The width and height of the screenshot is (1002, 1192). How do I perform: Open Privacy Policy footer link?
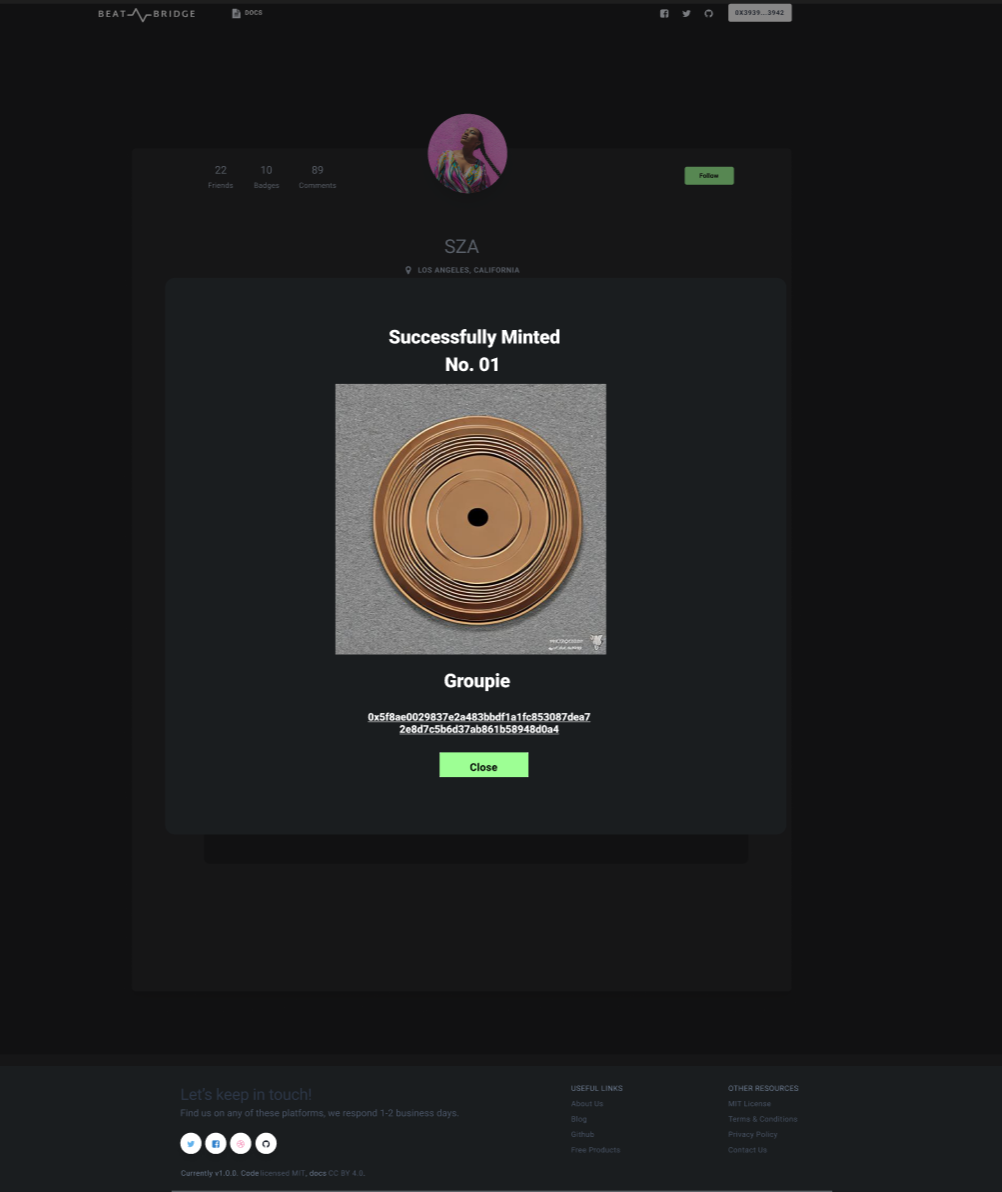coord(753,1134)
